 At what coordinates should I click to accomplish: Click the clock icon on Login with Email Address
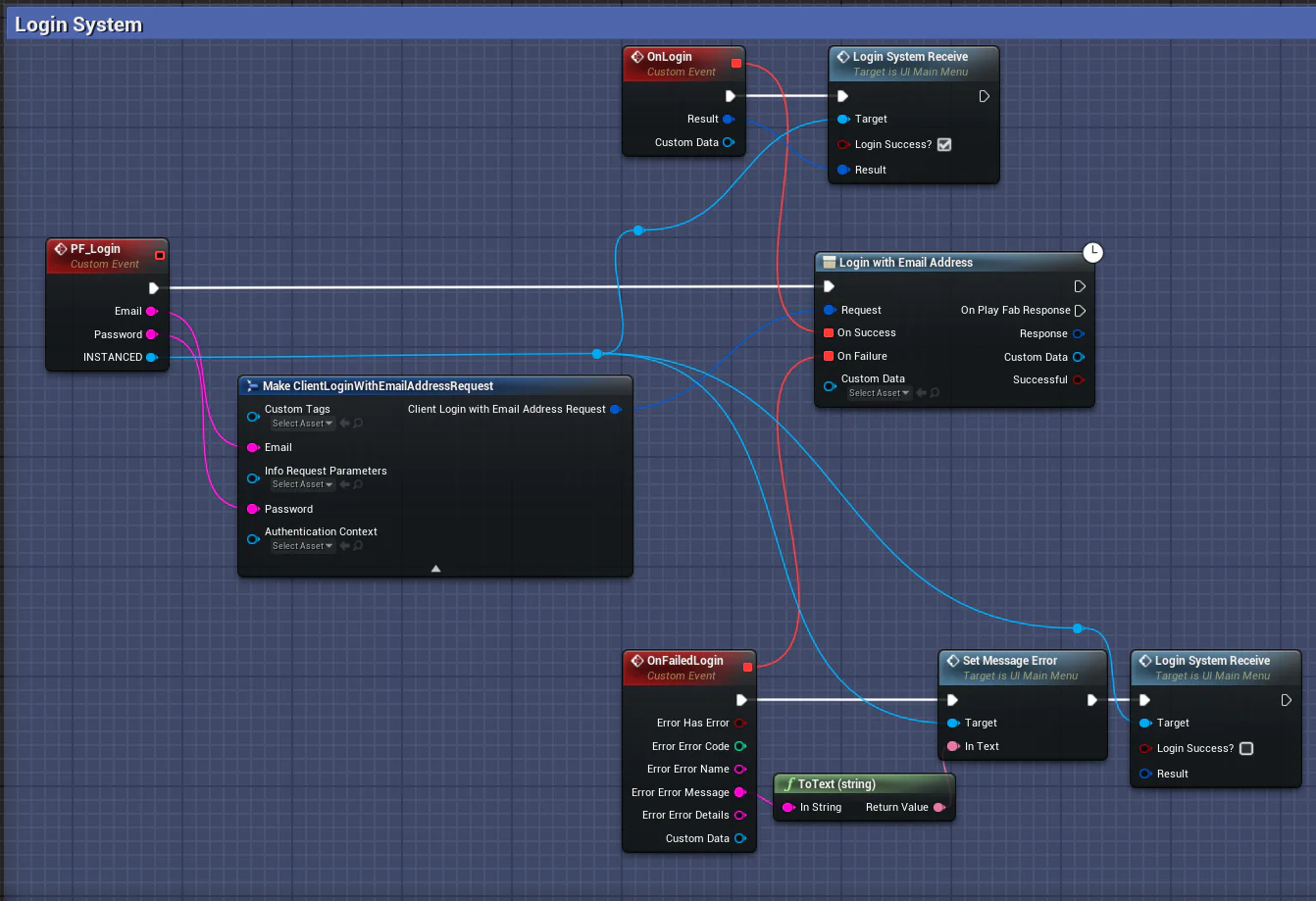click(1092, 253)
